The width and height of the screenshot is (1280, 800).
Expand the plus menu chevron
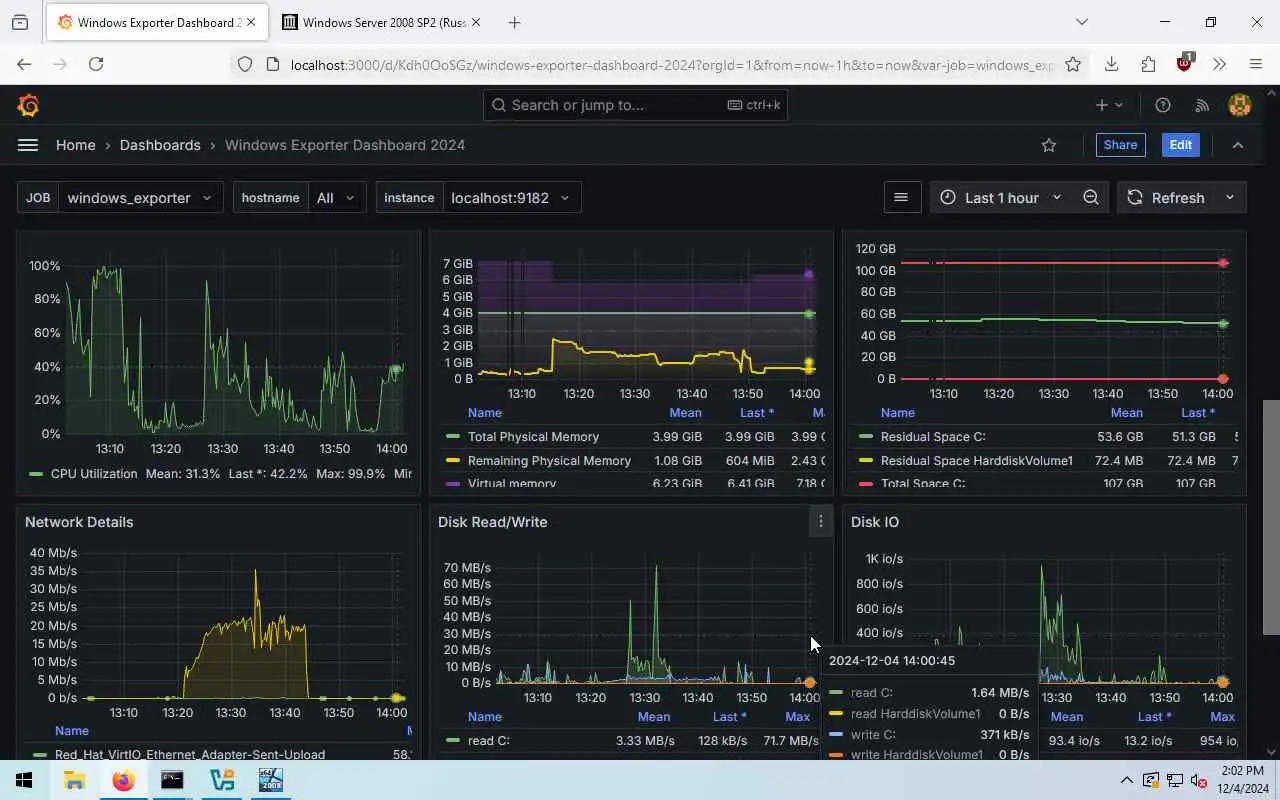pyautogui.click(x=1119, y=105)
